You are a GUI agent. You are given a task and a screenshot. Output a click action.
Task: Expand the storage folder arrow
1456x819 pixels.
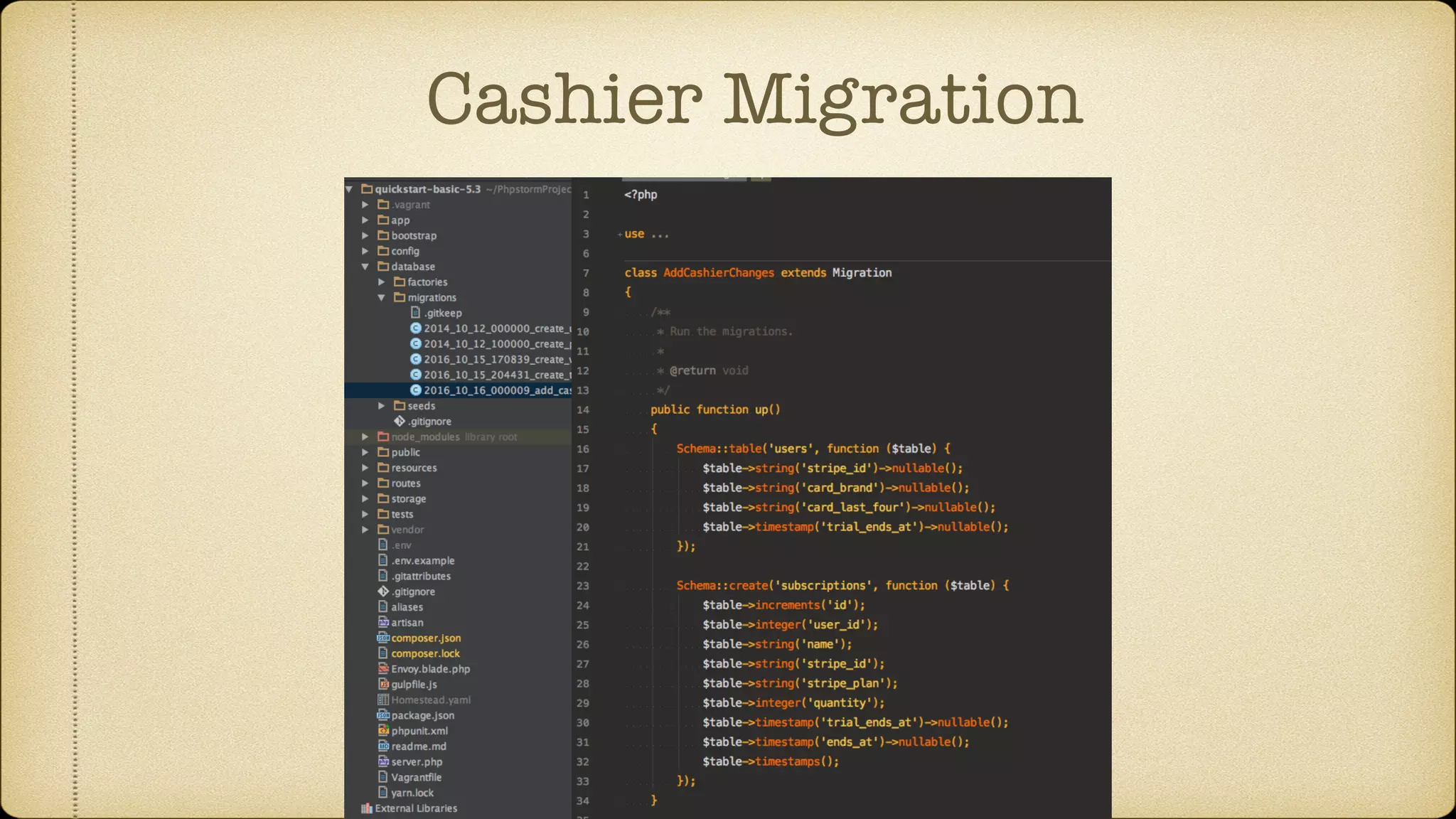click(x=365, y=499)
